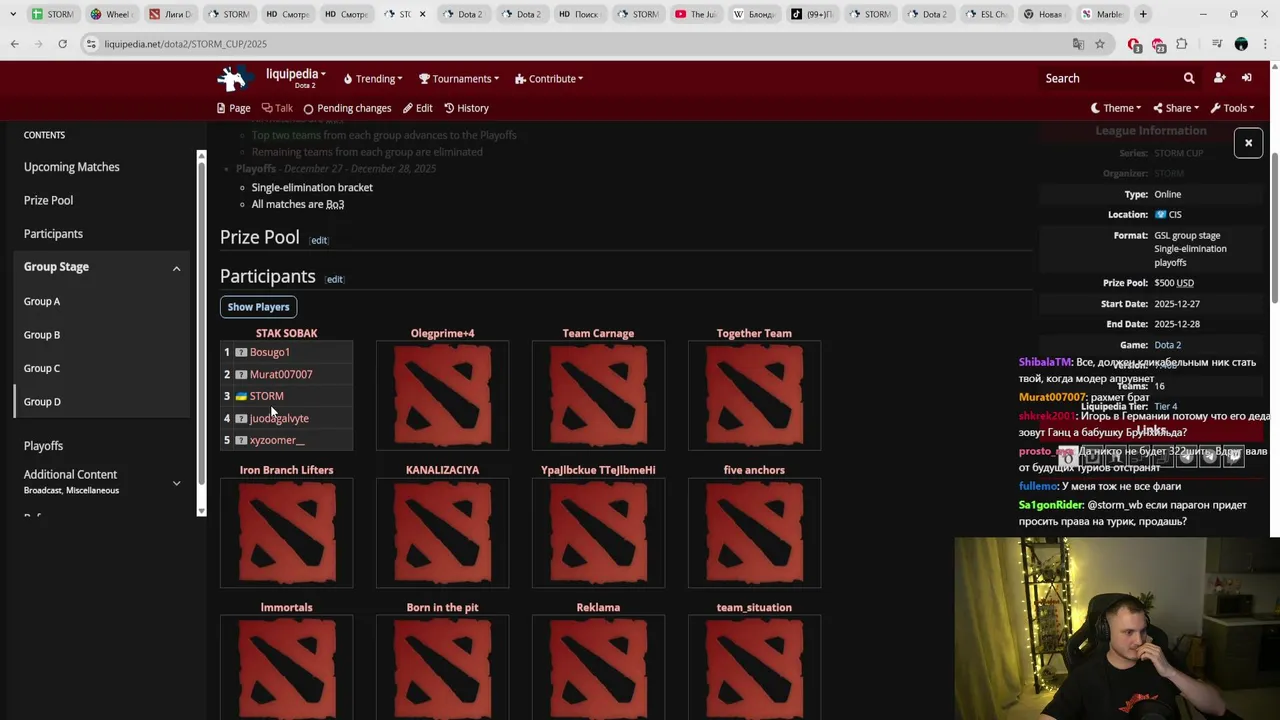
Task: Open the liquipedia wiki selector dropdown
Action: point(296,77)
